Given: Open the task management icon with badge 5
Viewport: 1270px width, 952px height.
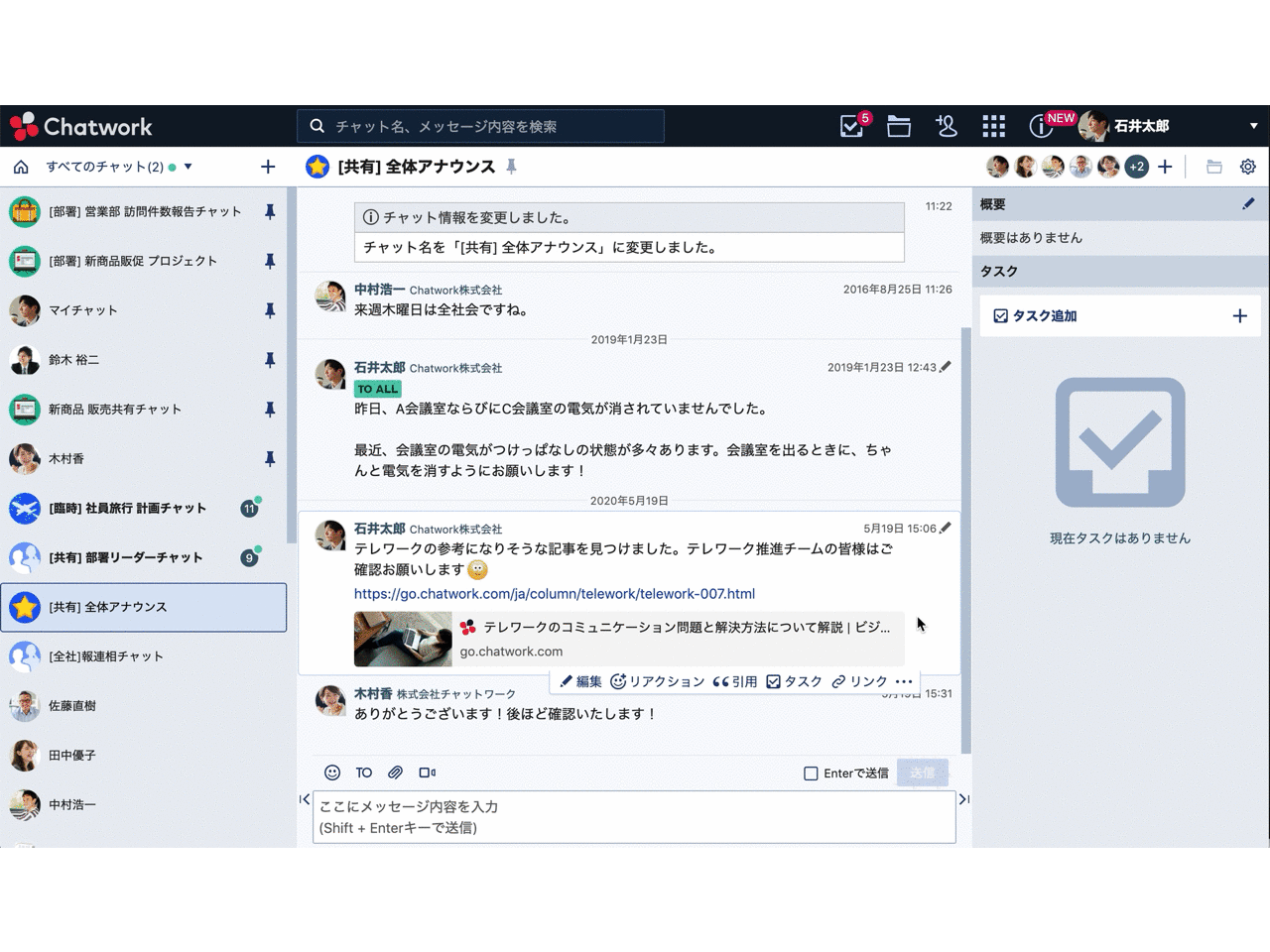Looking at the screenshot, I should (852, 126).
